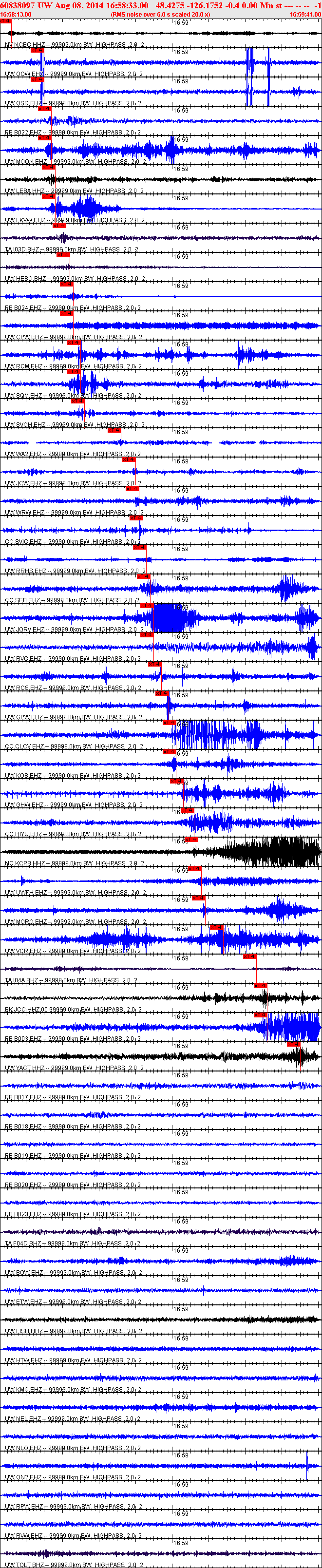Click the pick marker on TA I04A trace
322x1568 pixels.
pyautogui.click(x=249, y=956)
